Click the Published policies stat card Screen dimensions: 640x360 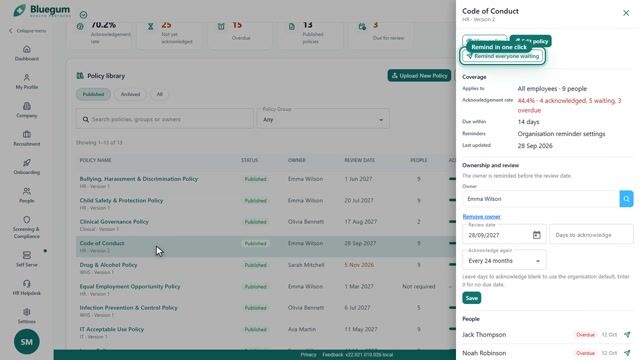coord(311,35)
